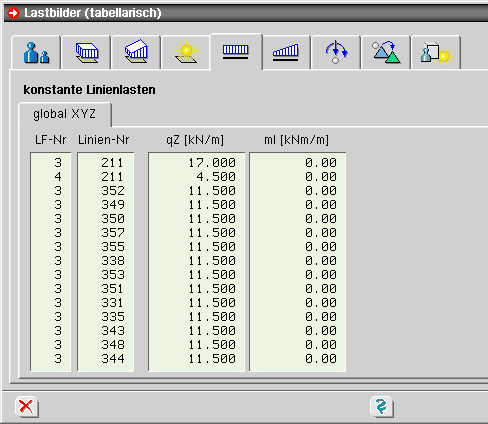
Task: Select the combined loads tab with sun and figure
Action: tap(436, 53)
